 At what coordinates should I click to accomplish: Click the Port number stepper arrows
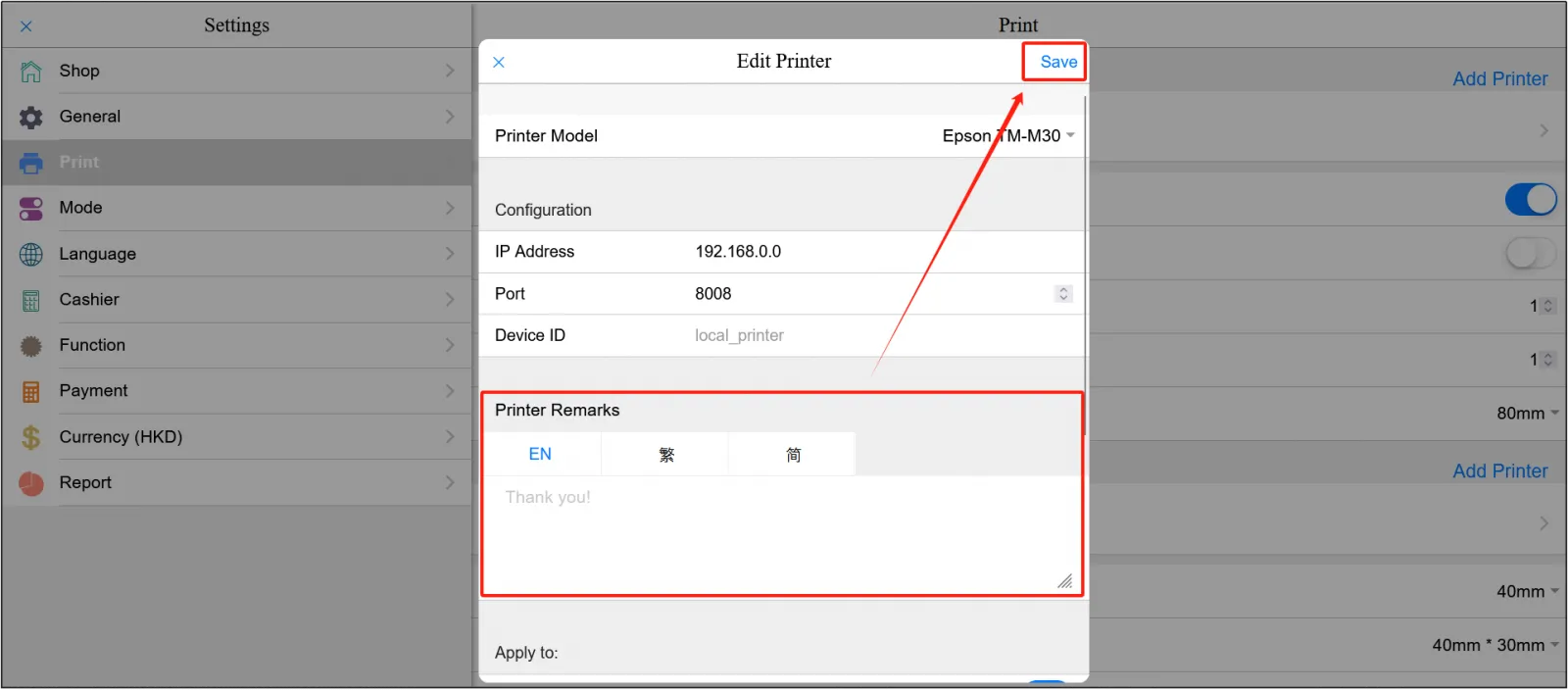[x=1063, y=294]
